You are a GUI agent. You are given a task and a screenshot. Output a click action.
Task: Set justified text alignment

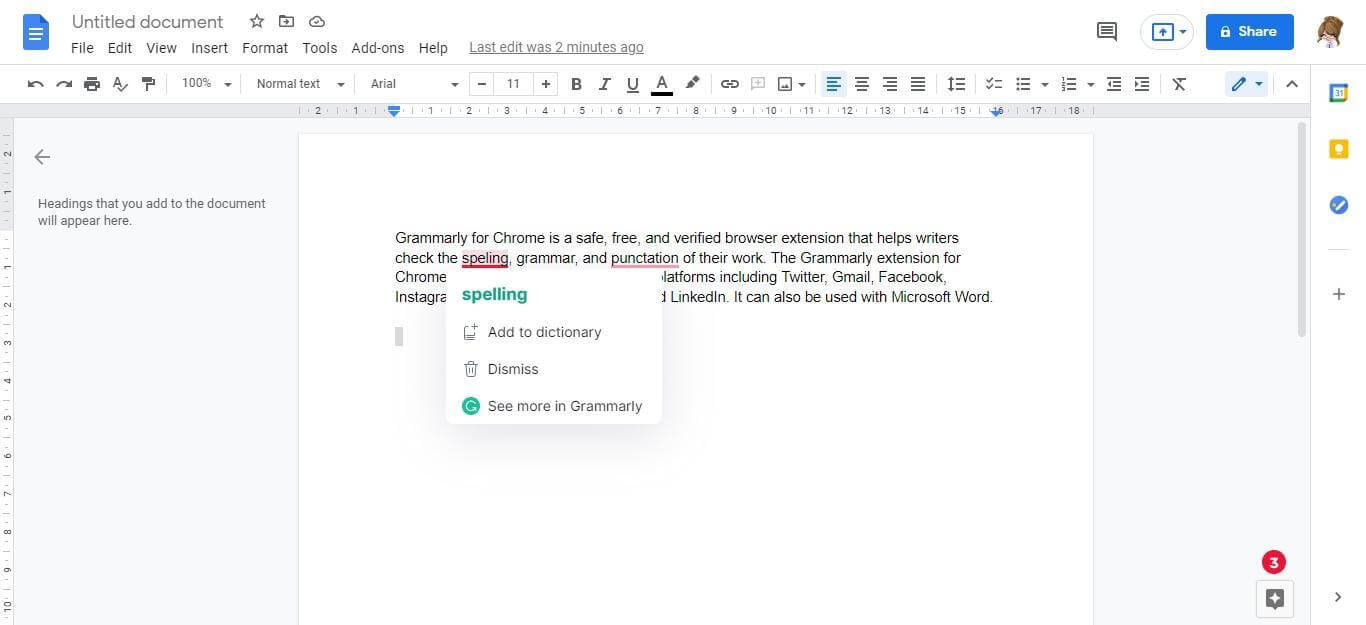[918, 84]
